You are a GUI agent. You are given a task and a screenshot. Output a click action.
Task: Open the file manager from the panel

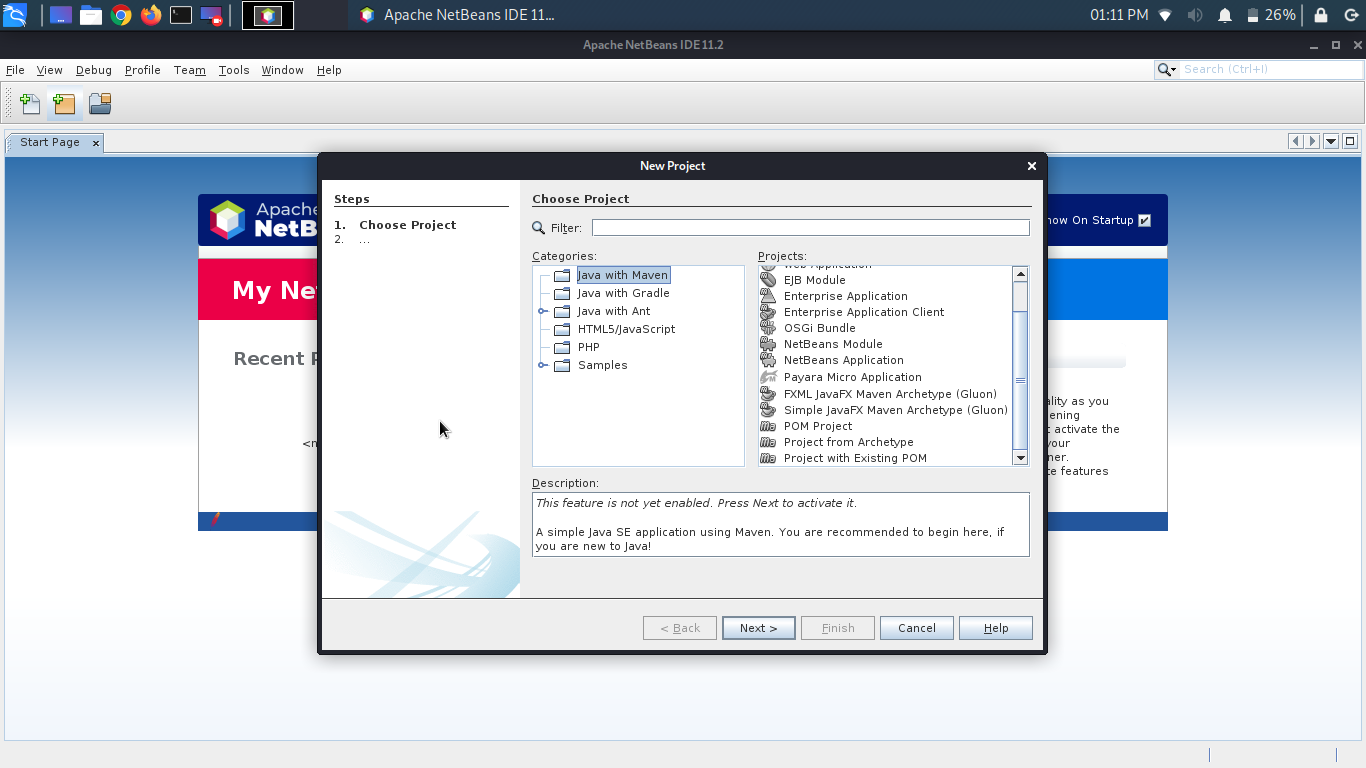coord(91,15)
